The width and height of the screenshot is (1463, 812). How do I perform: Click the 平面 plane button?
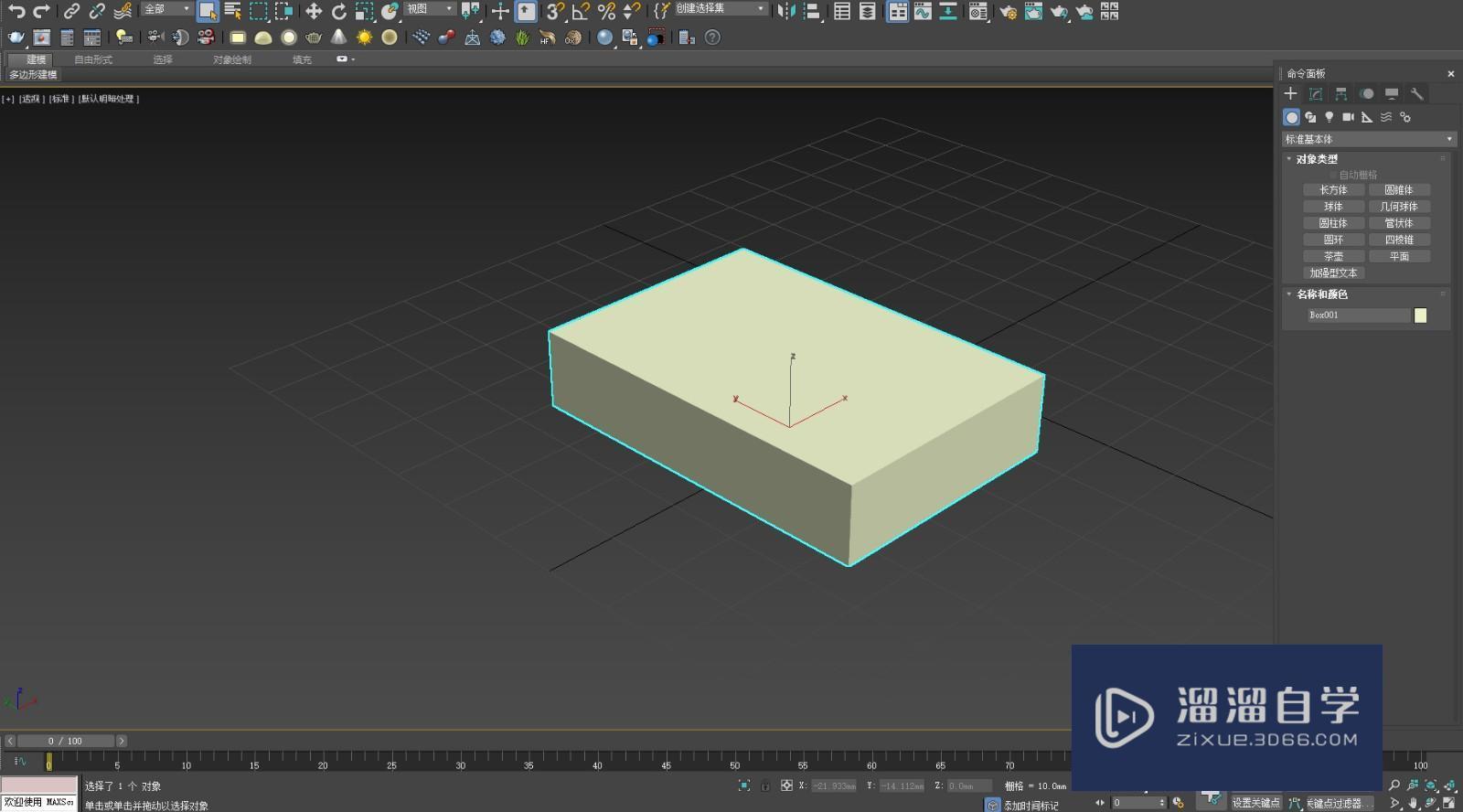[1399, 256]
